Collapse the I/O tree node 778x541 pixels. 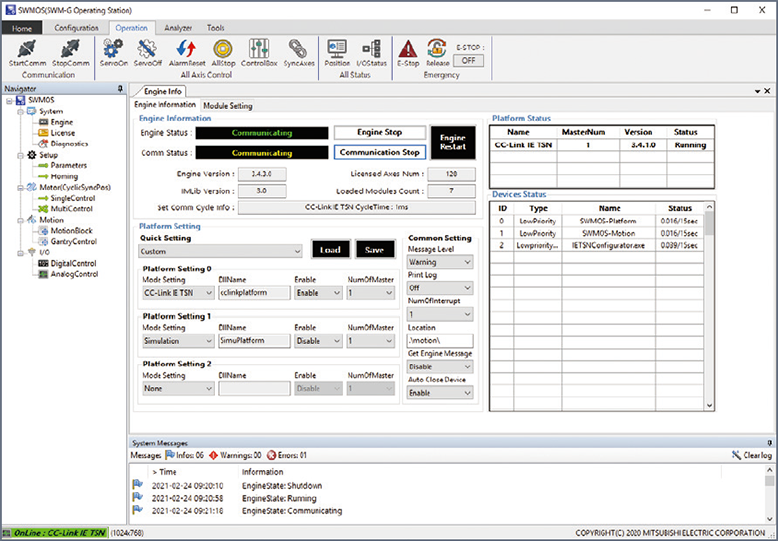[20, 253]
